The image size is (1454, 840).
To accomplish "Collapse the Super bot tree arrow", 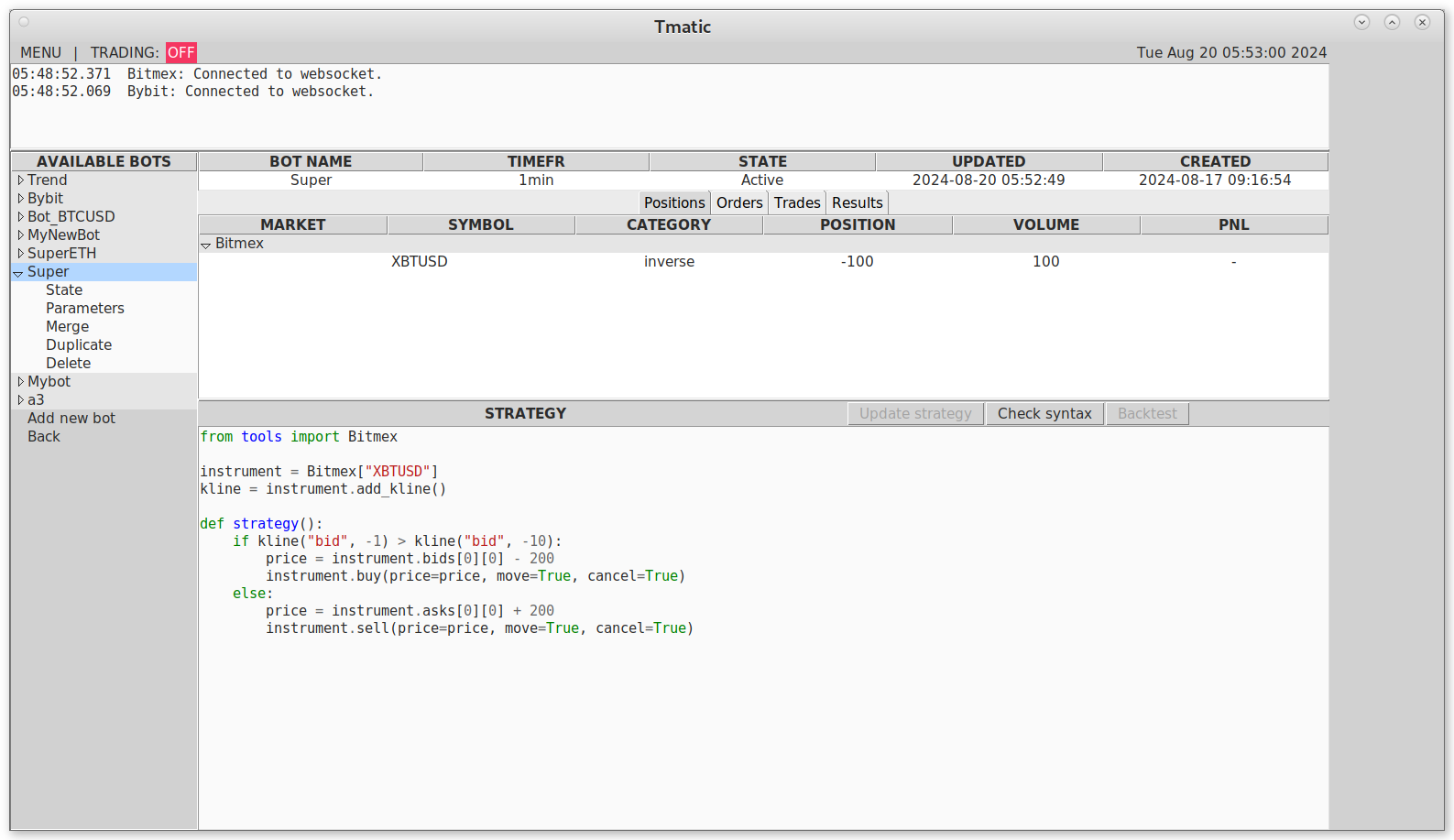I will pos(18,273).
